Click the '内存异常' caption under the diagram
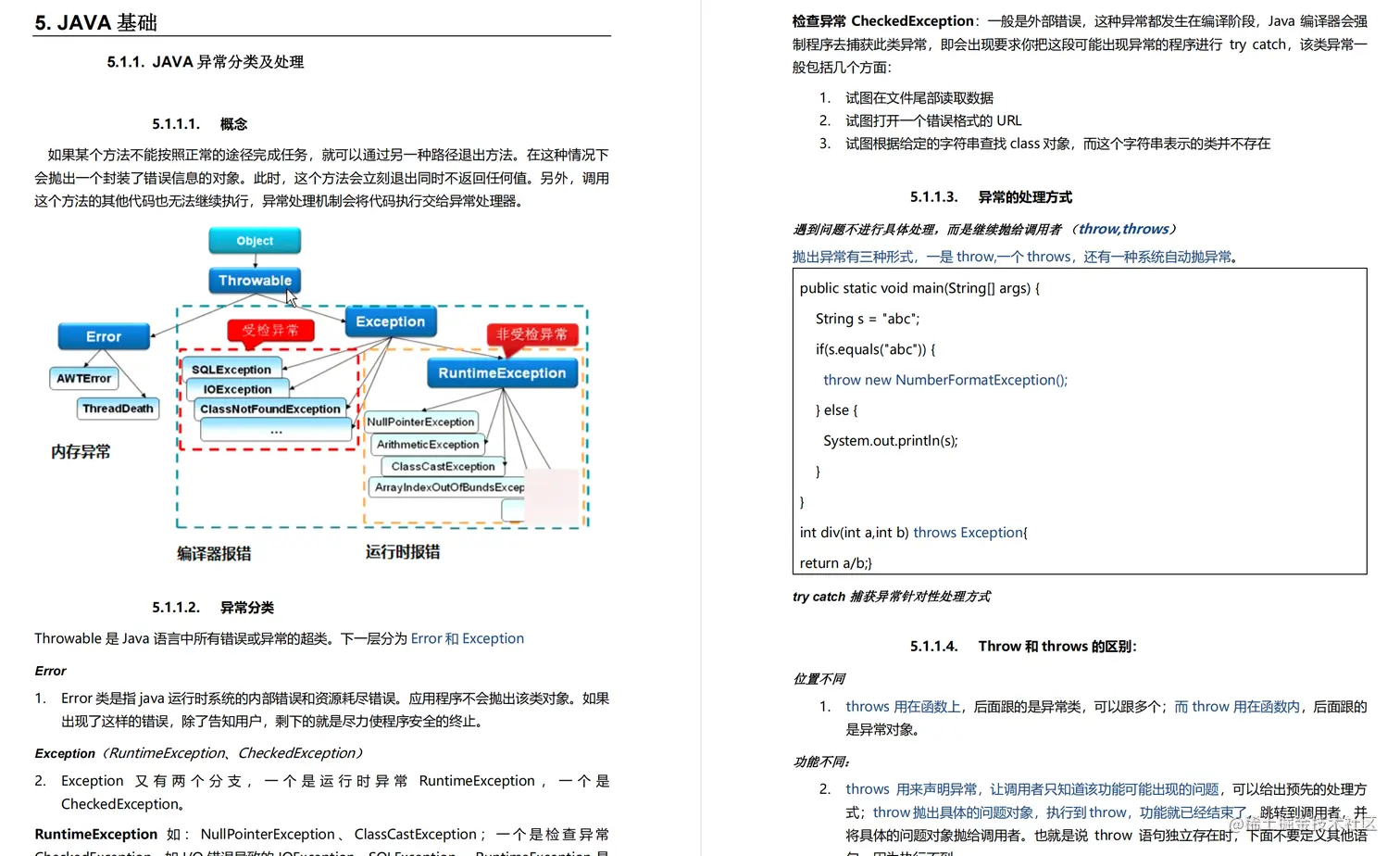This screenshot has width=1400, height=856. [81, 452]
